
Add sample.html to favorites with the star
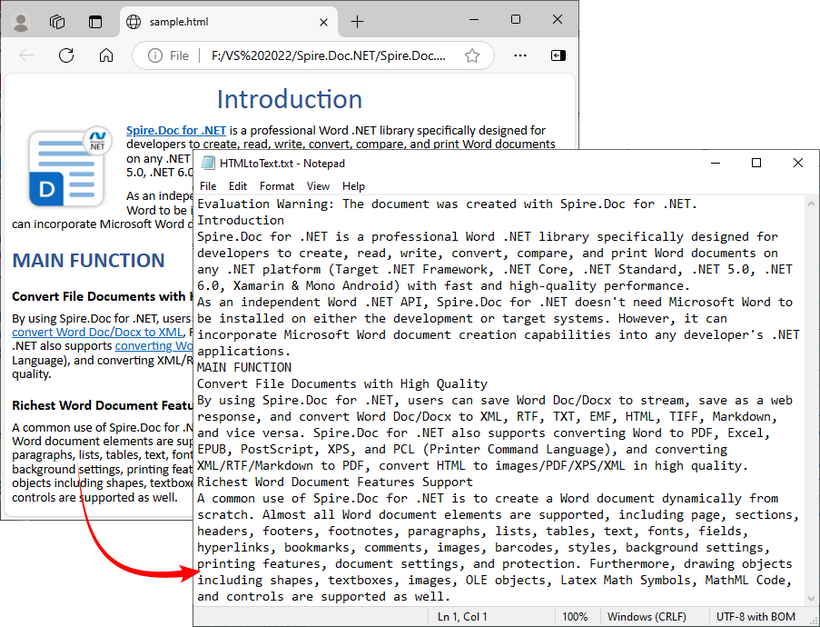pos(471,55)
